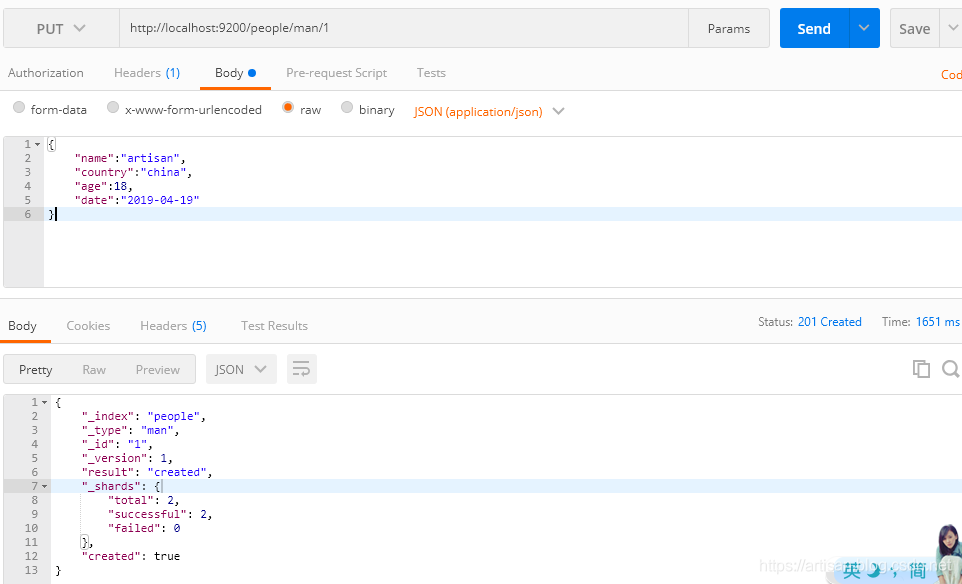
Task: Click the request URL input field
Action: coord(400,27)
